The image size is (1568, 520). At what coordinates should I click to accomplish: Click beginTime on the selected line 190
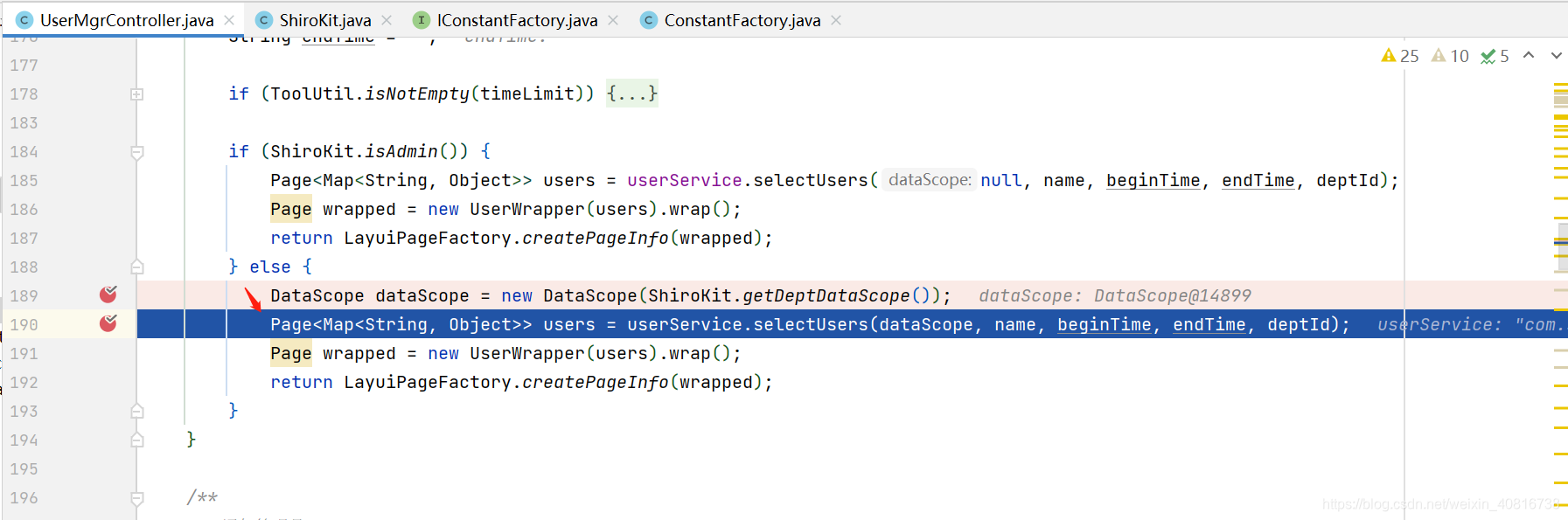click(x=1105, y=324)
